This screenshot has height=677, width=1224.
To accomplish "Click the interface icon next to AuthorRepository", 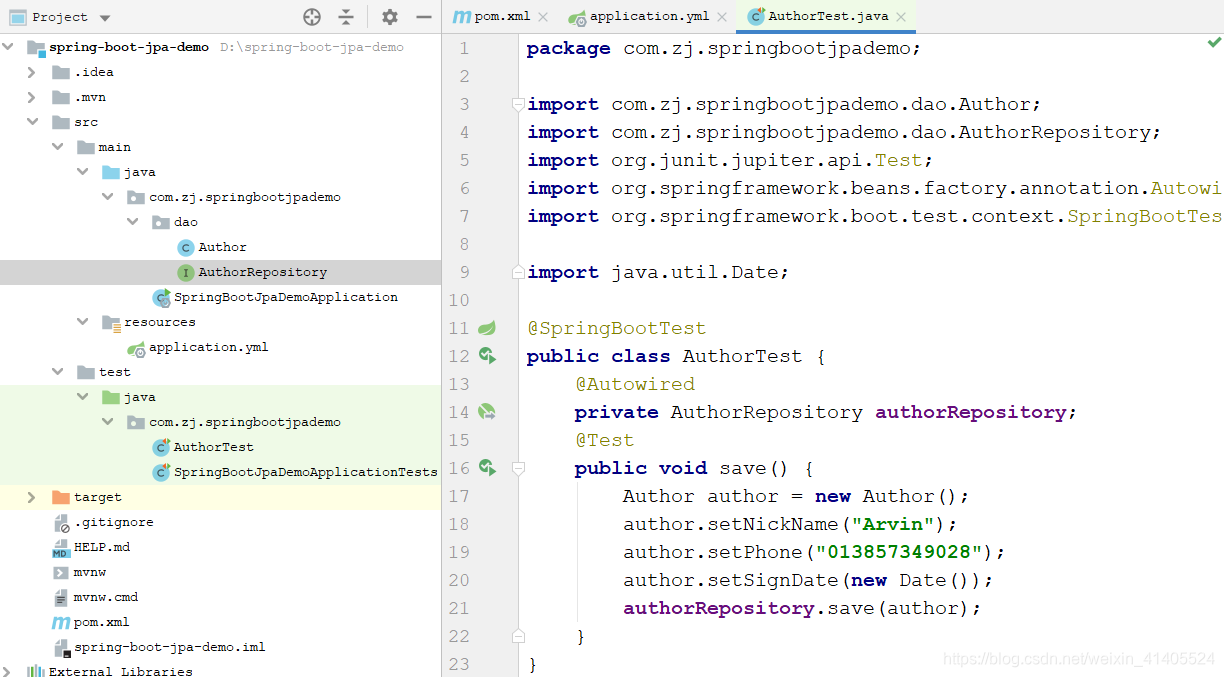I will tap(185, 272).
